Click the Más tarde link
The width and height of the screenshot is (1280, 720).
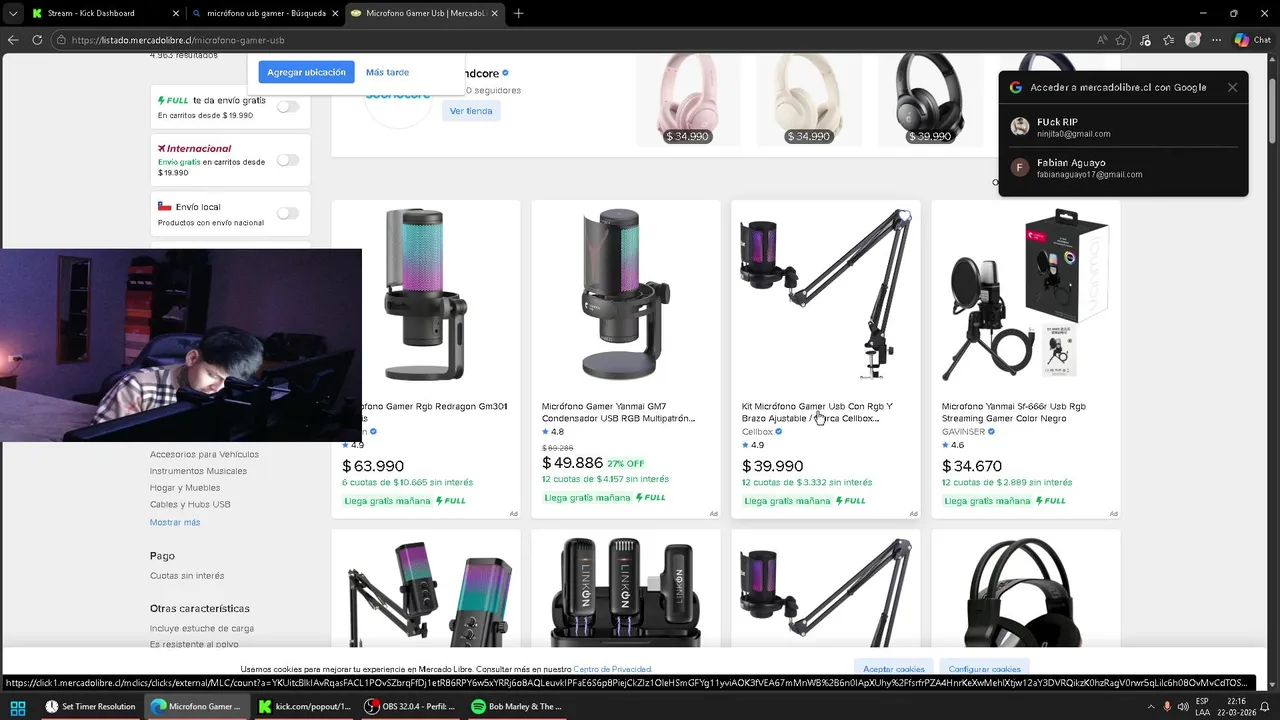point(387,72)
